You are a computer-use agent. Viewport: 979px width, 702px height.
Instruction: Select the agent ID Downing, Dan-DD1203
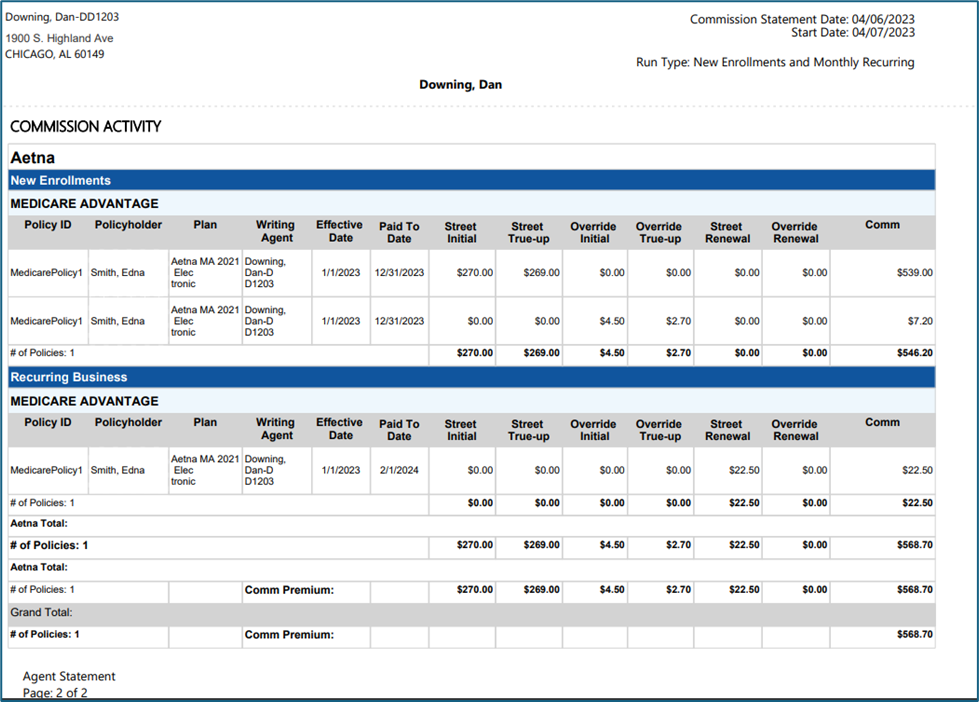62,18
